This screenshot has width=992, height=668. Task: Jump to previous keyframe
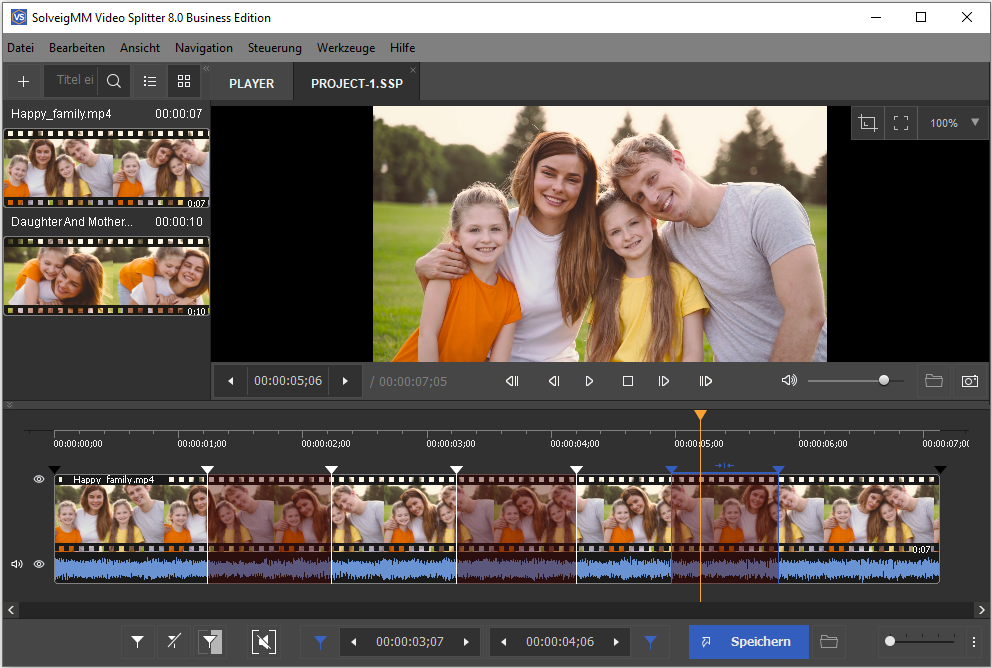(x=512, y=381)
